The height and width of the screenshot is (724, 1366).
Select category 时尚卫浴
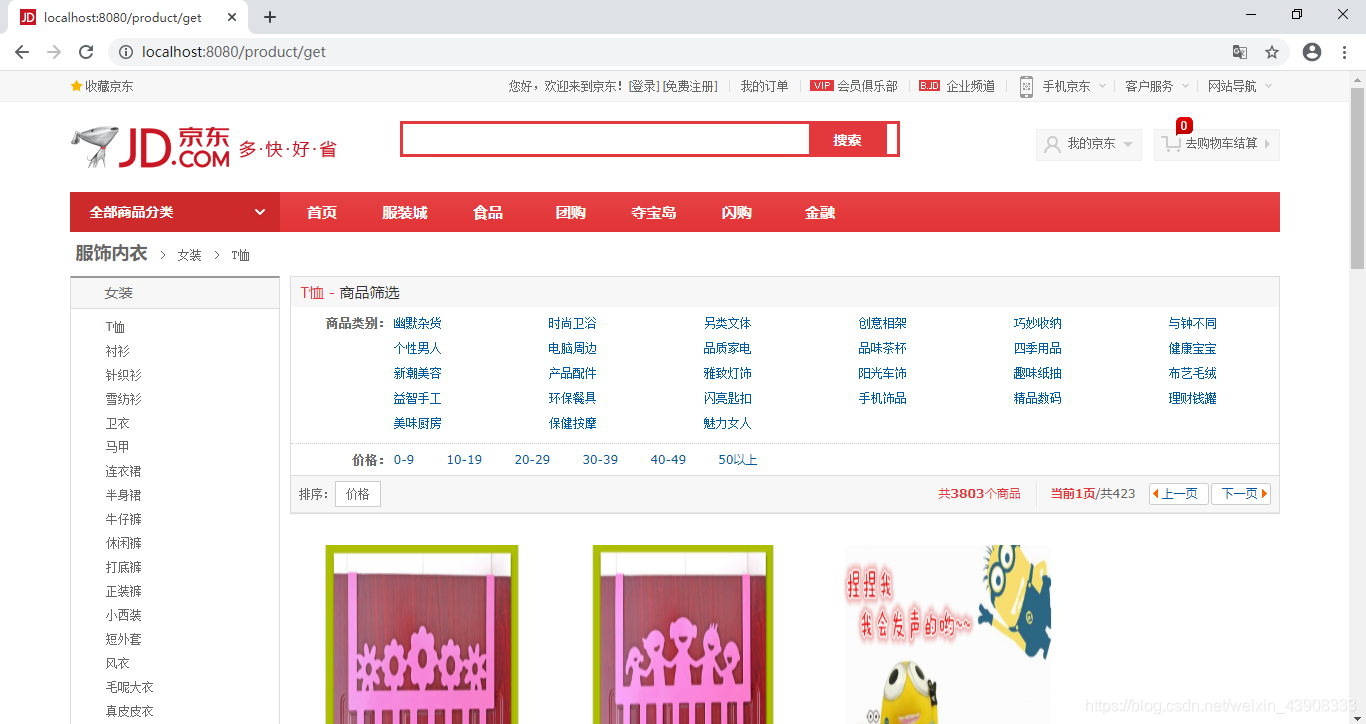point(572,323)
